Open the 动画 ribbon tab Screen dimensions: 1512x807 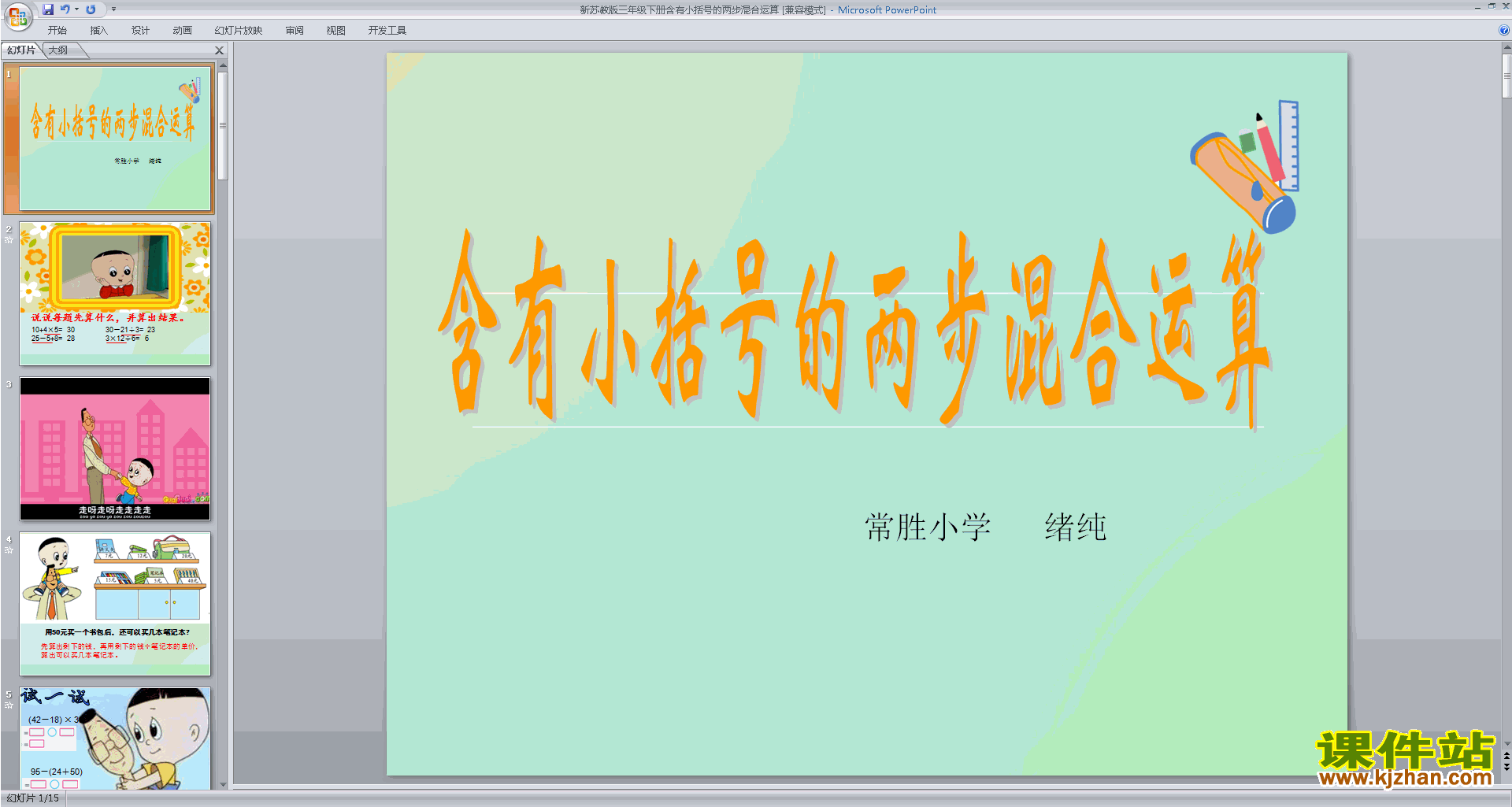pyautogui.click(x=183, y=31)
